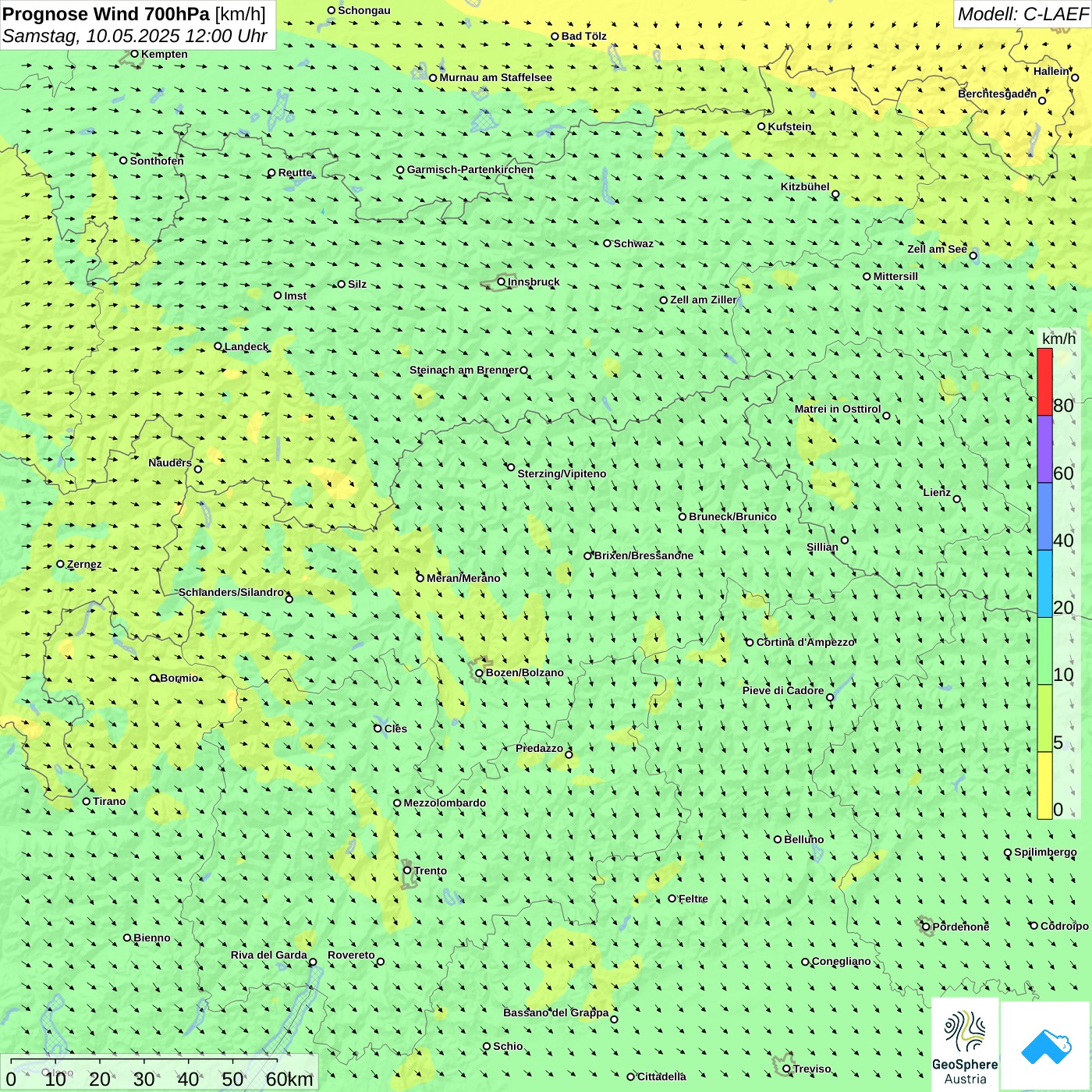Click the "Murnau am Staffelsee" label
The image size is (1092, 1092).
(495, 77)
